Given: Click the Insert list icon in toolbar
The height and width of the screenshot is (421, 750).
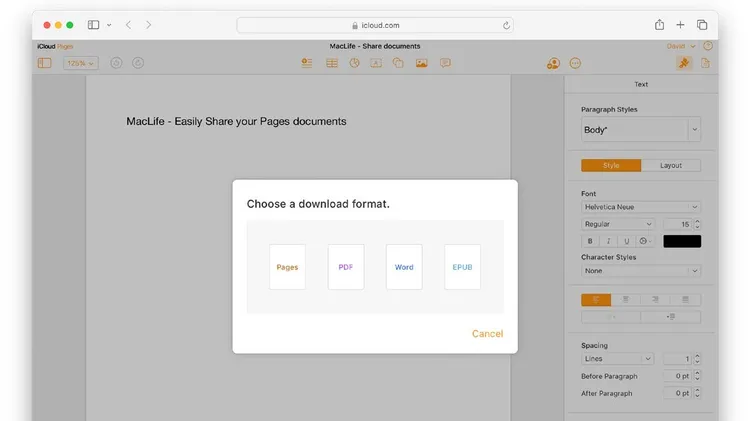Looking at the screenshot, I should click(x=307, y=63).
